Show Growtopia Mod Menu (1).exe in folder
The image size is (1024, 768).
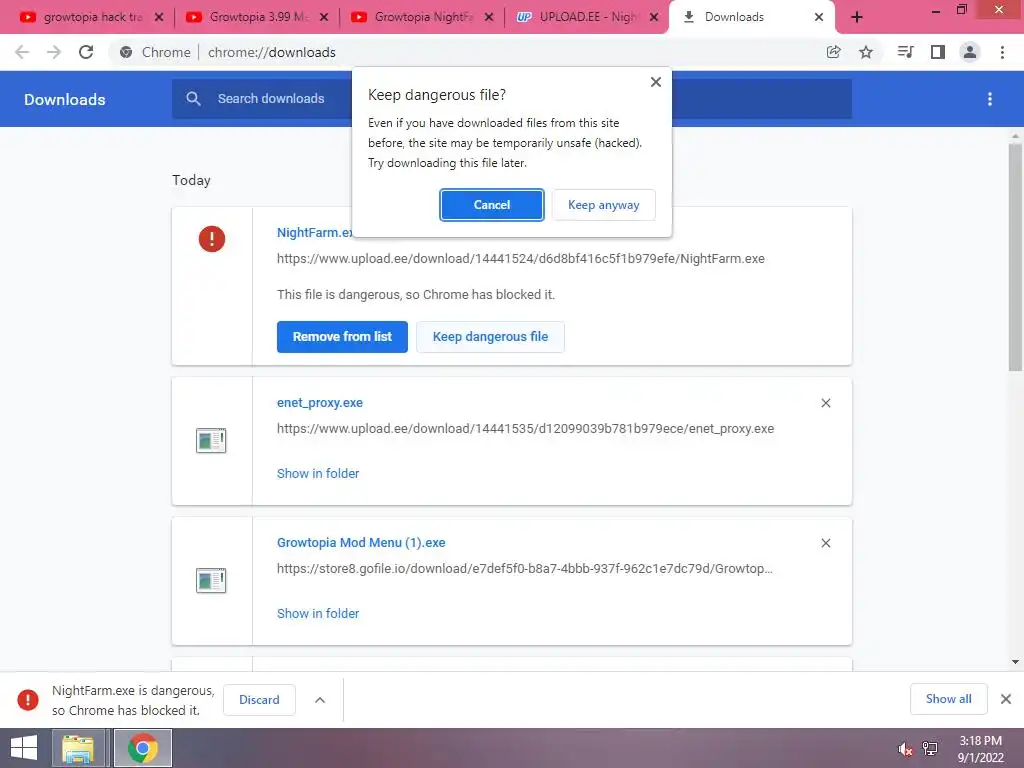tap(318, 613)
